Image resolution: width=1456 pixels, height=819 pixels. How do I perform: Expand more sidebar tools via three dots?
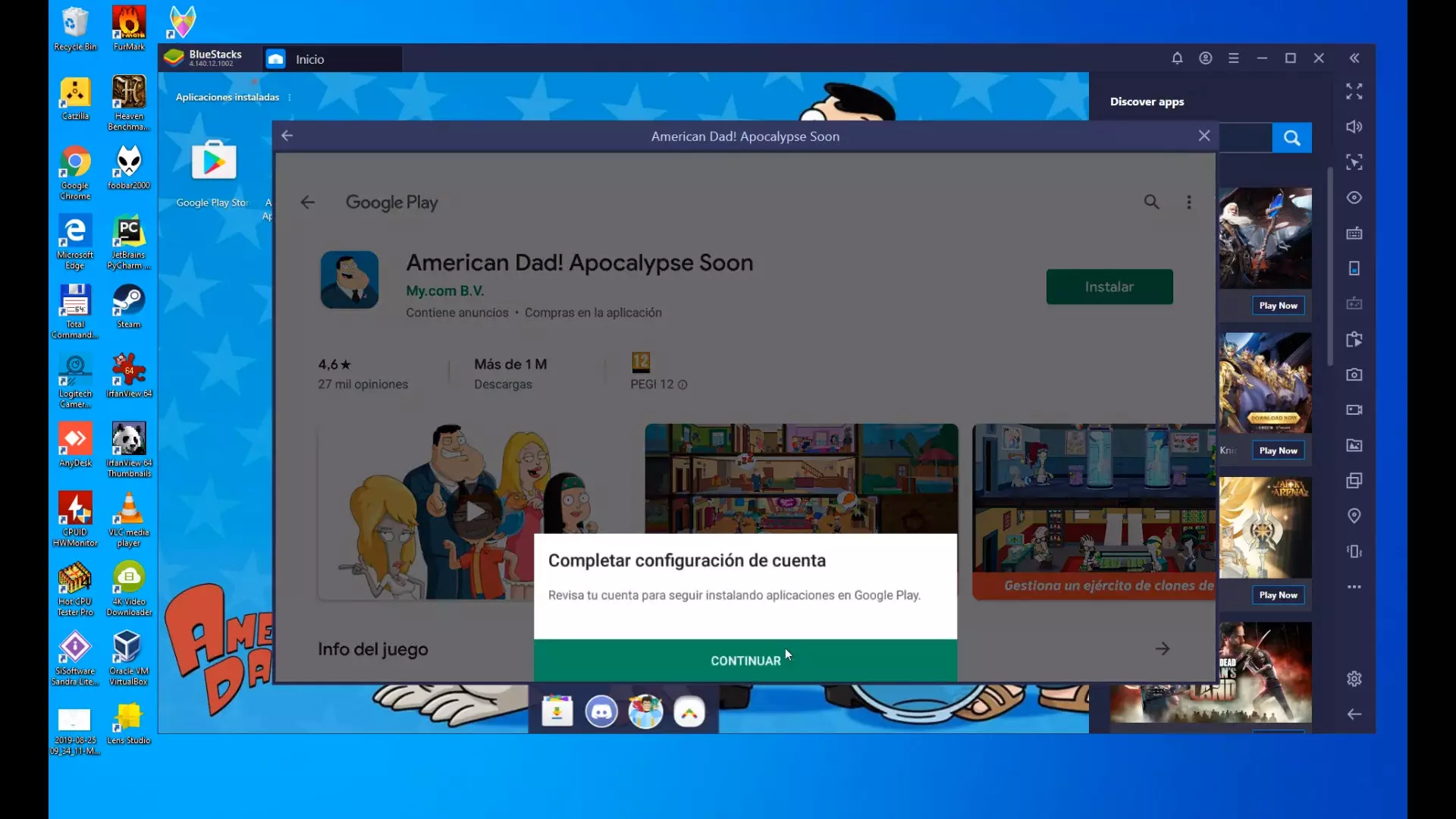tap(1354, 587)
